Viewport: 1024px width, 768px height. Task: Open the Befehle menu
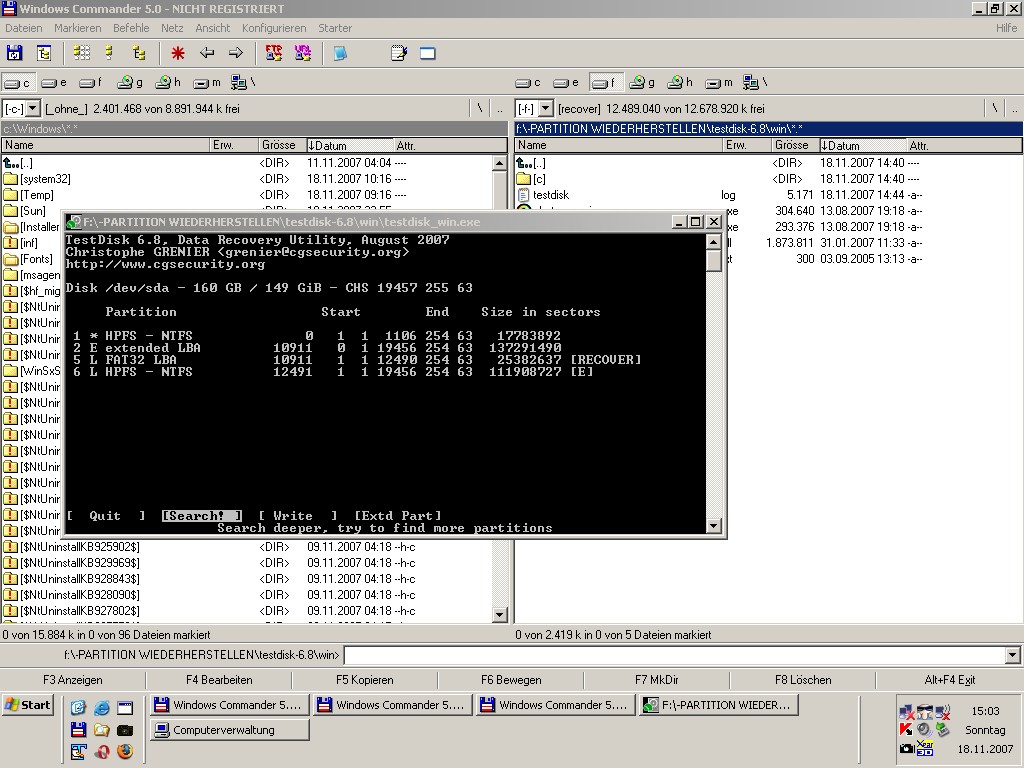tap(131, 28)
